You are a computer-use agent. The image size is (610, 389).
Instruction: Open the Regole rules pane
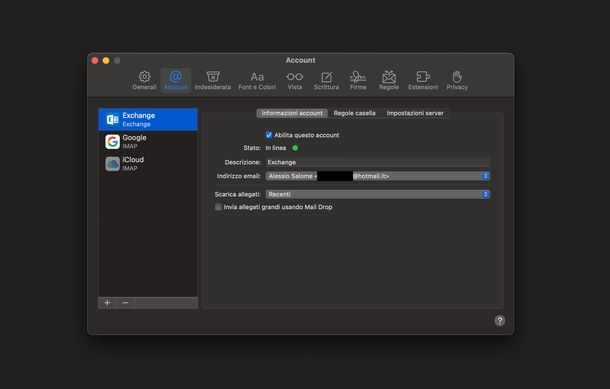click(389, 81)
